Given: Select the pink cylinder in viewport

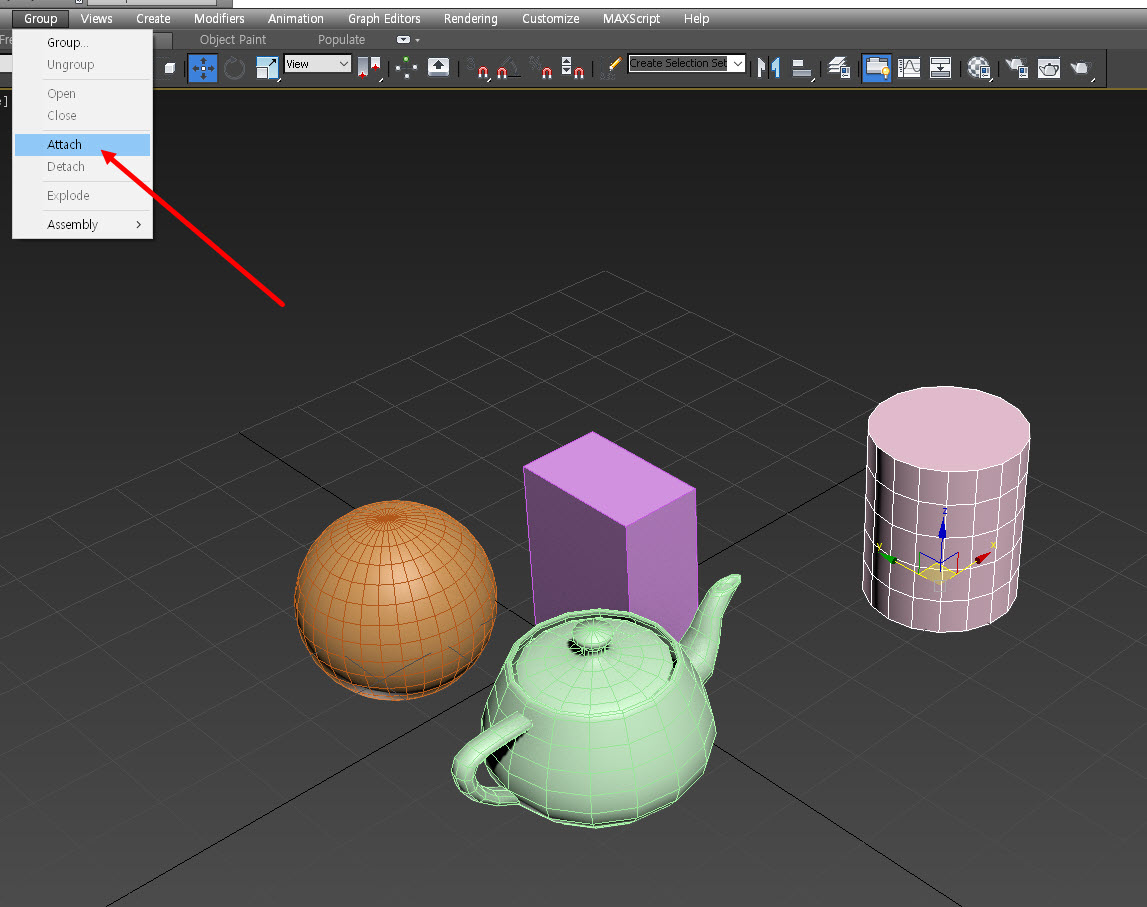Looking at the screenshot, I should pos(948,508).
